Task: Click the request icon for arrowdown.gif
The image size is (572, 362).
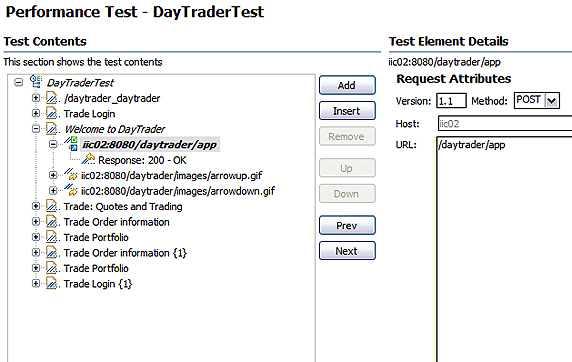Action: 71,190
